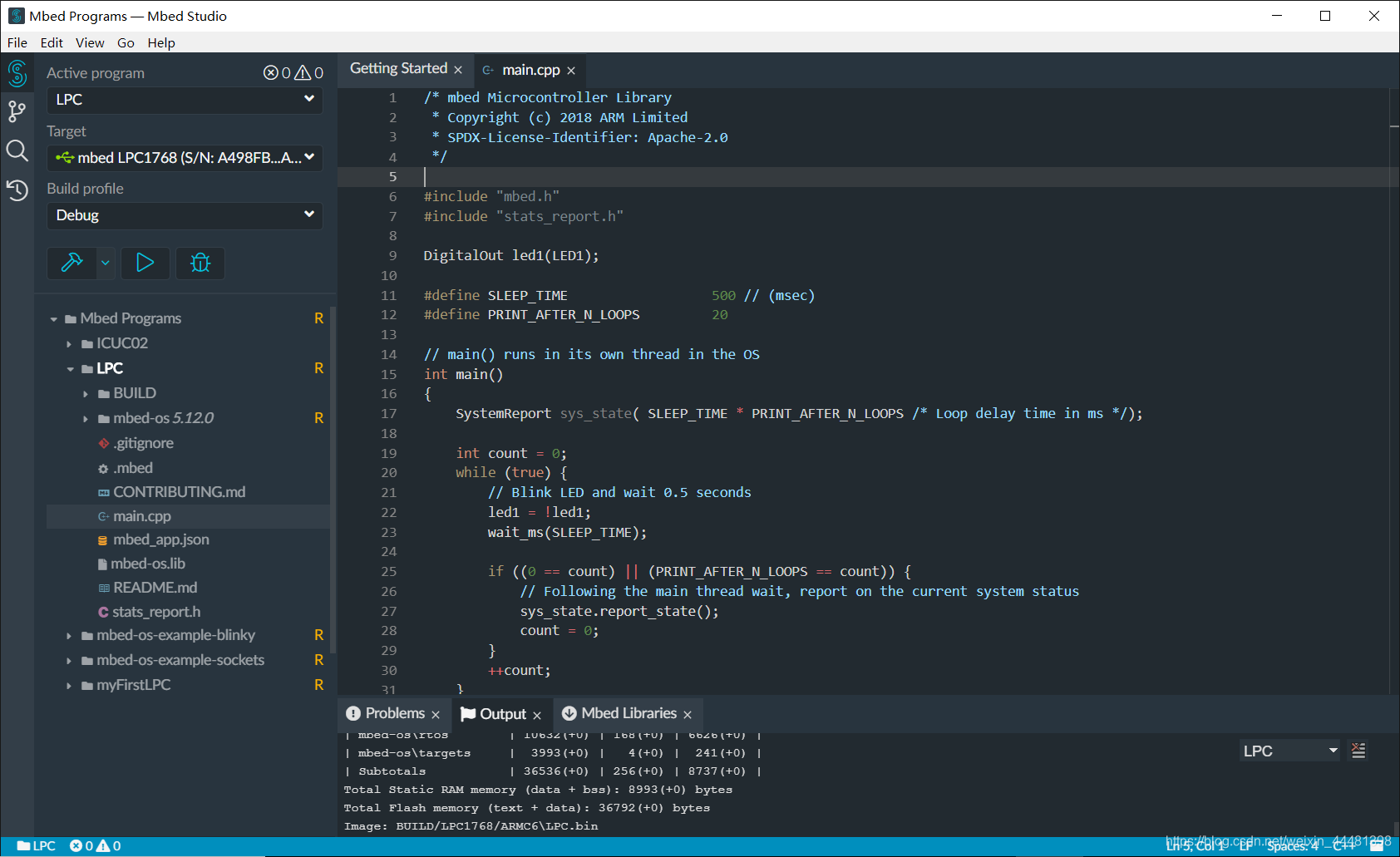1400x857 pixels.
Task: Collapse the Mbed Programs root folder
Action: pos(54,319)
